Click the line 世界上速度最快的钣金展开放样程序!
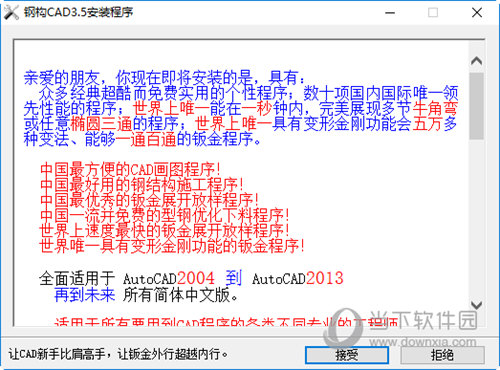Viewport: 500px width, 370px height. 164,230
